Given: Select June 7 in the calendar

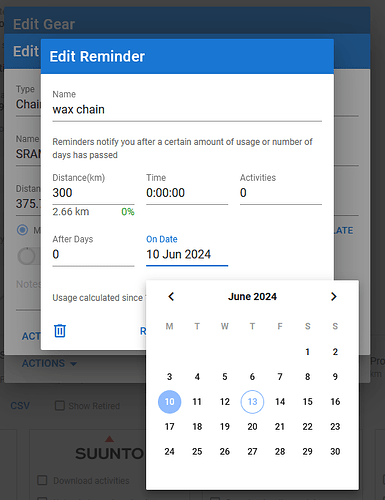Looking at the screenshot, I should tap(280, 377).
